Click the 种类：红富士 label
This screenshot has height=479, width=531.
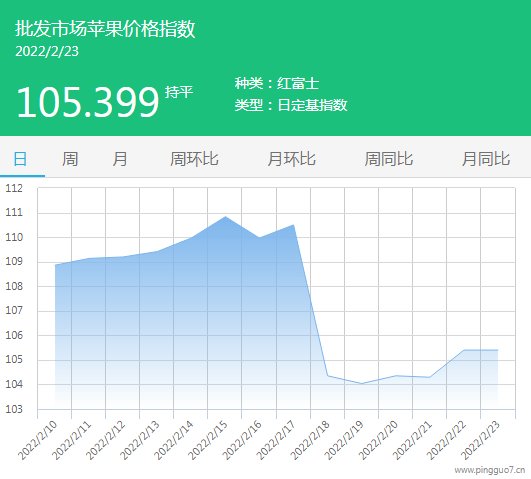coord(277,83)
